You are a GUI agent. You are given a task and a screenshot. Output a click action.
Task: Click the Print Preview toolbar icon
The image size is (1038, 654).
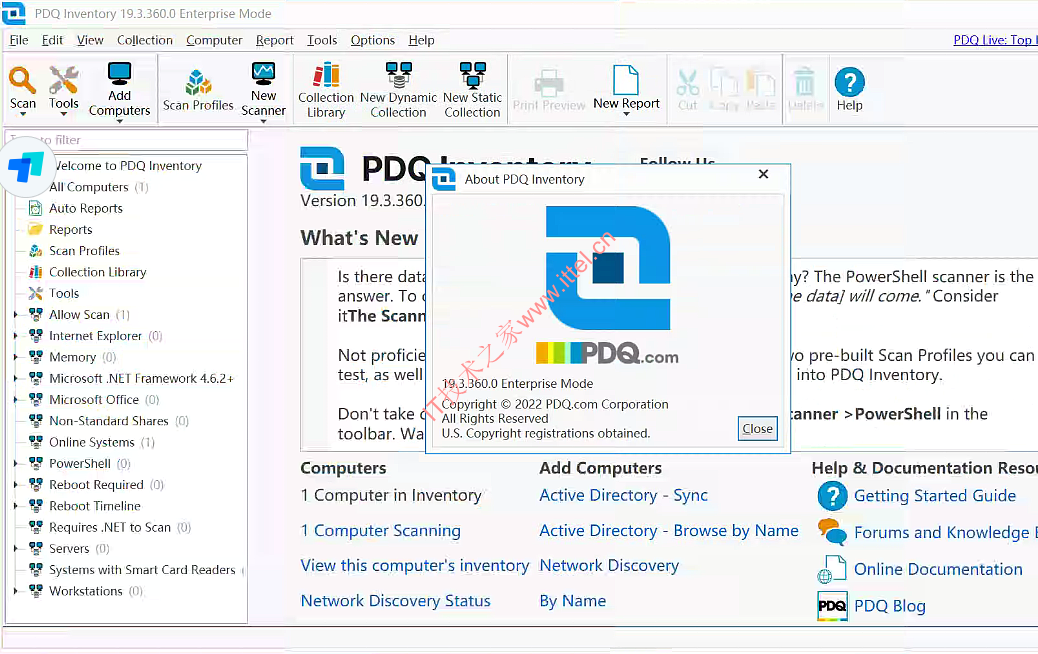point(549,83)
